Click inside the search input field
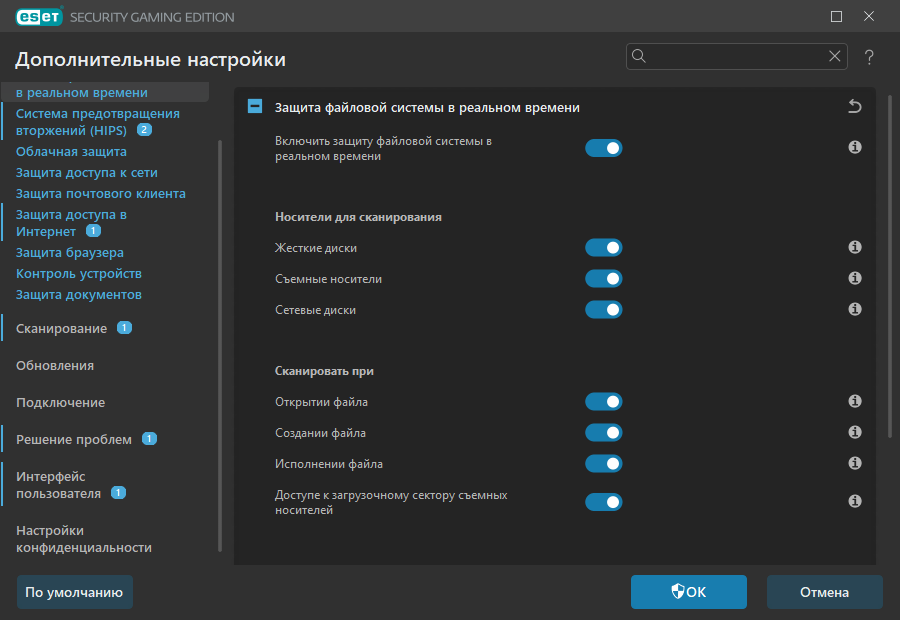 [736, 56]
